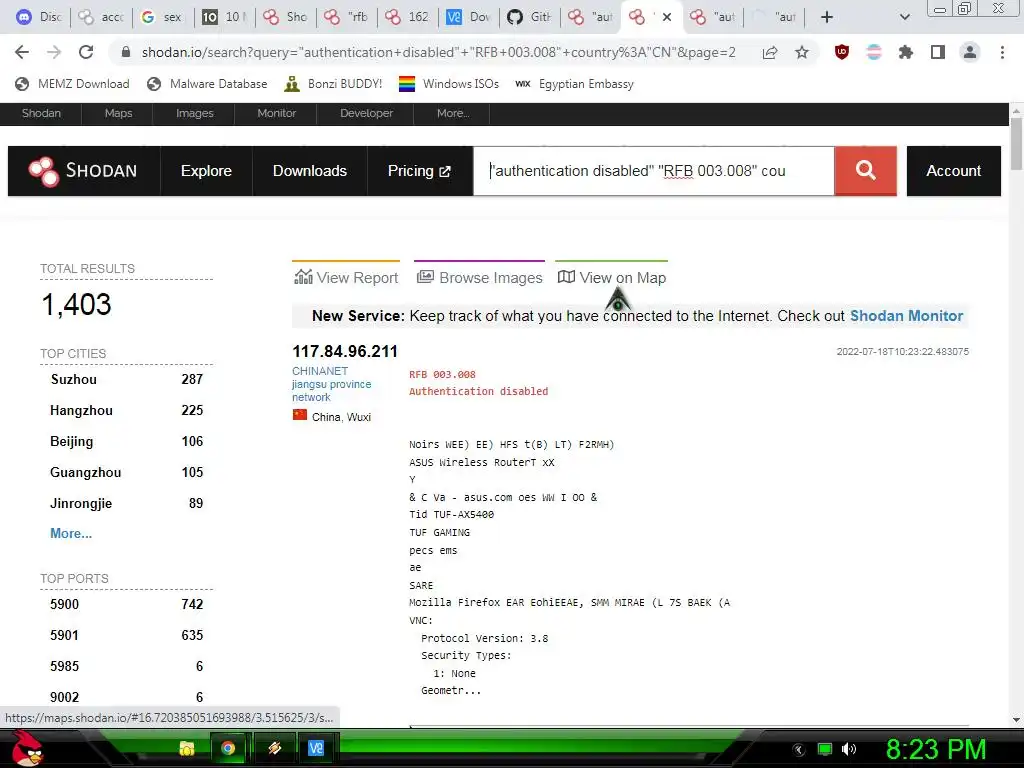
Task: Expand the tab search chevron
Action: pos(904,17)
